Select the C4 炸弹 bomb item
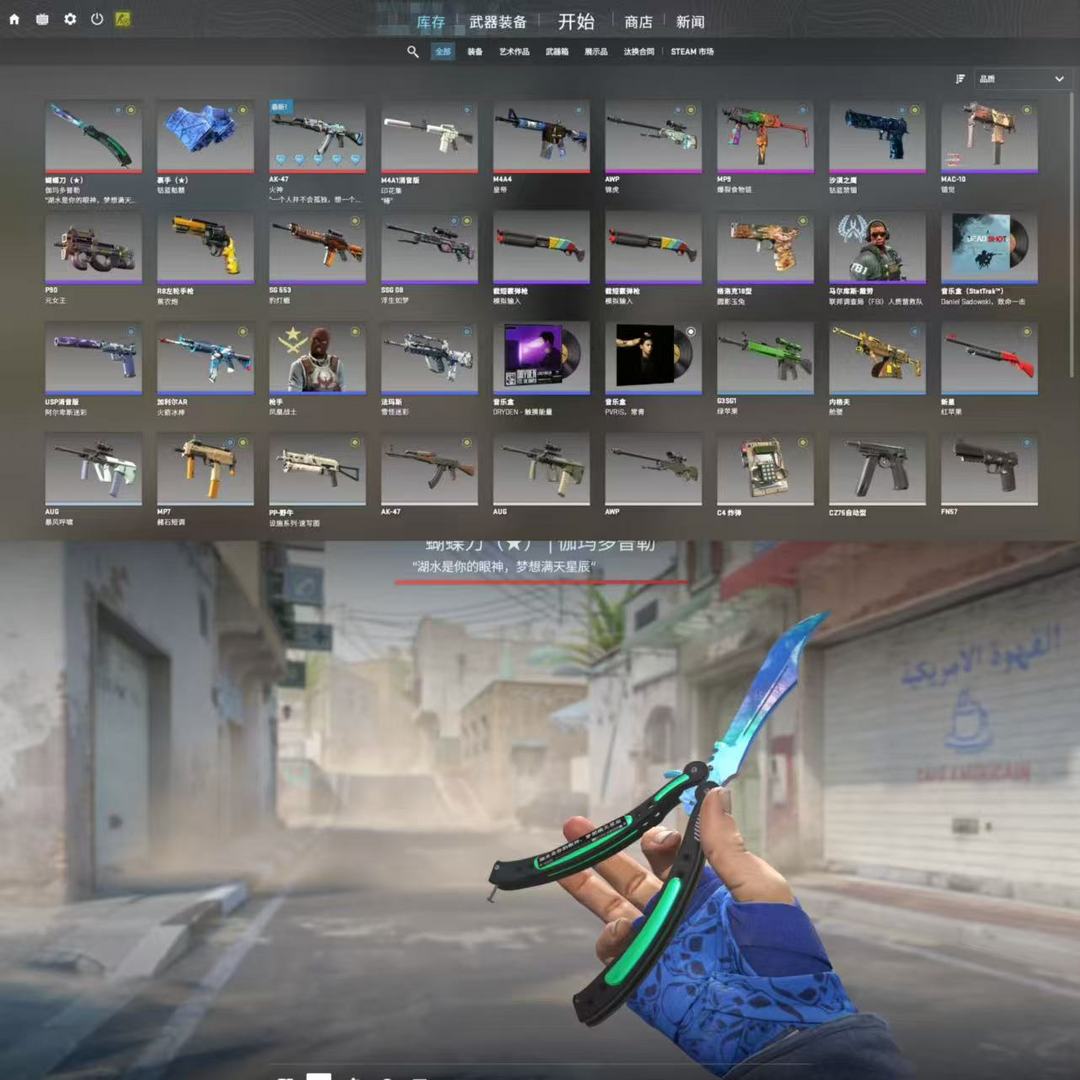Screen dimensions: 1080x1080 tap(765, 469)
